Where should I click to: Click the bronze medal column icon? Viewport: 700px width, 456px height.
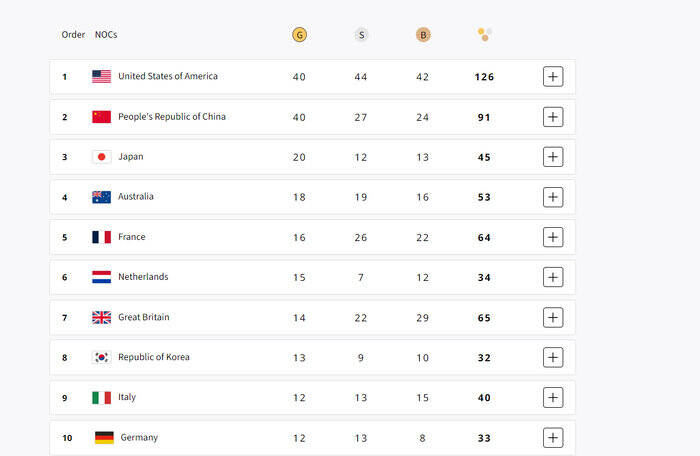coord(423,35)
